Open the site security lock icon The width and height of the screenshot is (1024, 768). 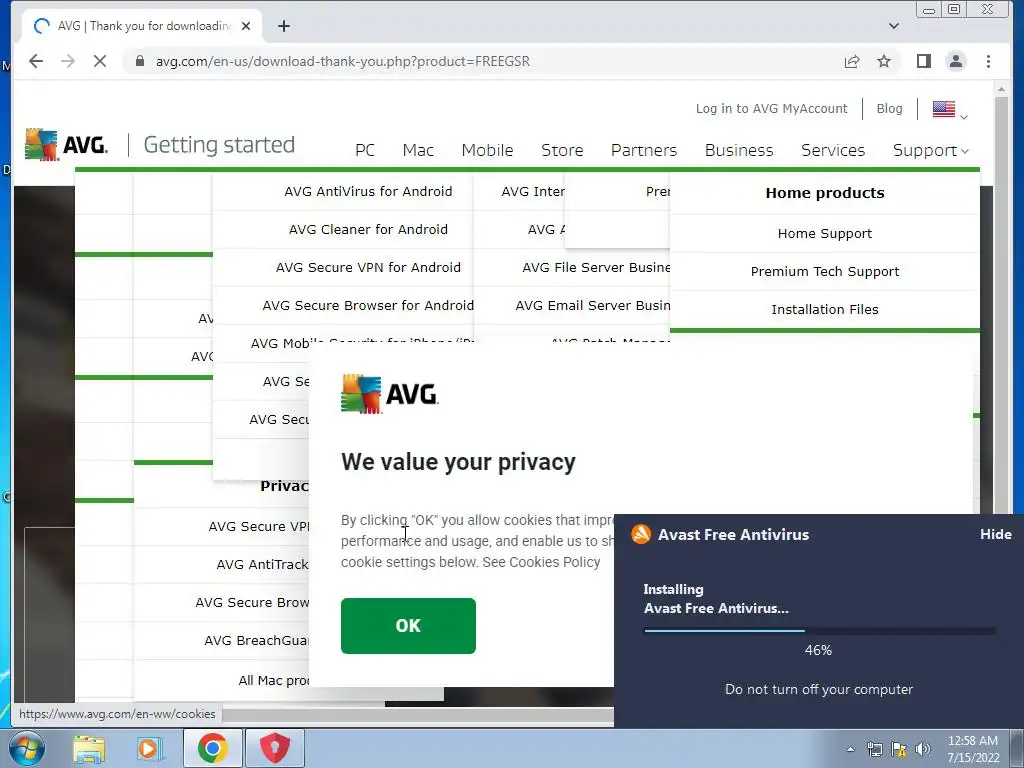click(x=139, y=61)
